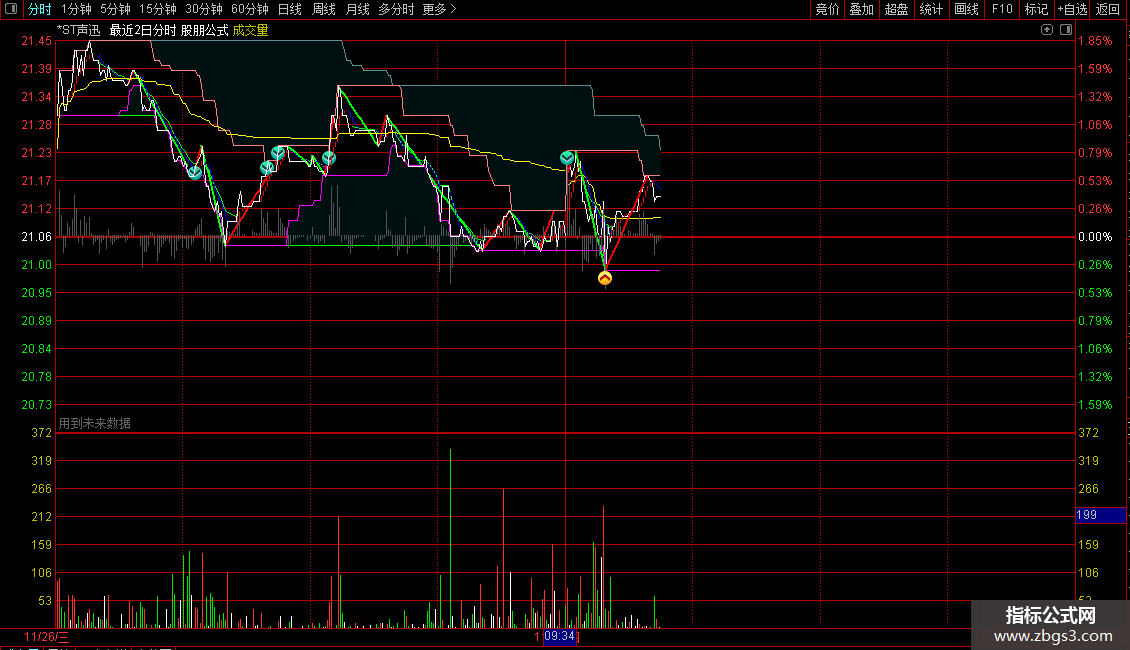Select the 分时 tab
The image size is (1130, 650).
[x=39, y=9]
